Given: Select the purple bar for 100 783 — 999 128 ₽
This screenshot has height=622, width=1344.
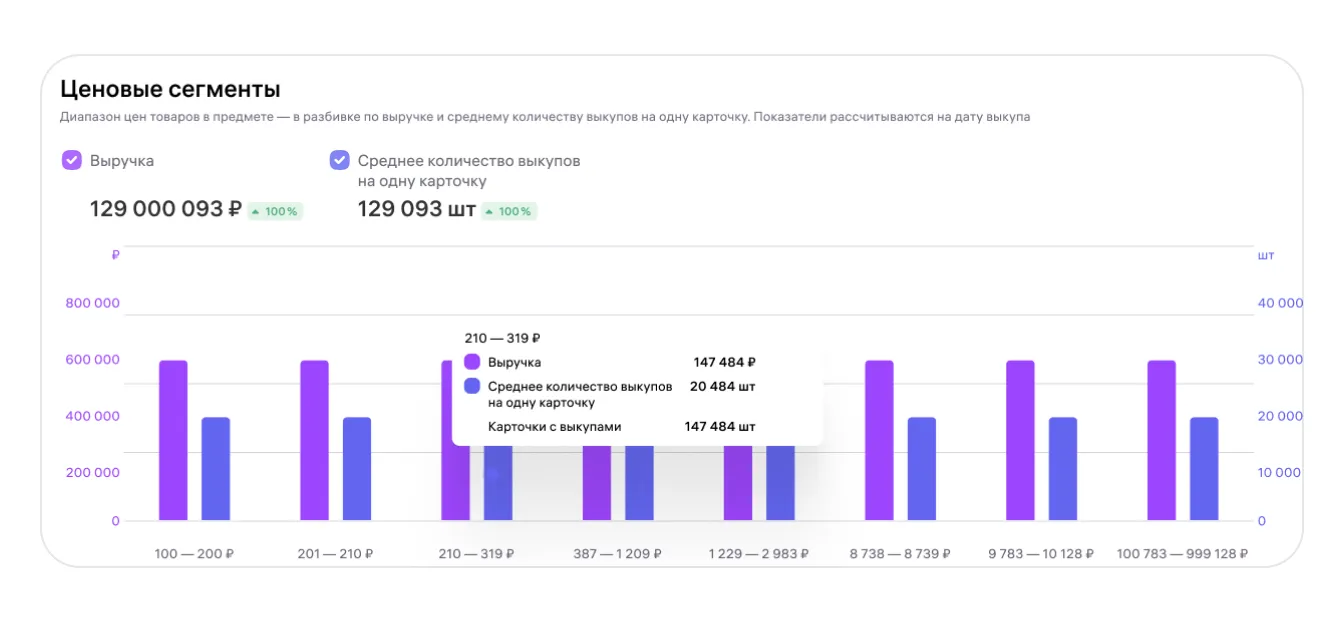Looking at the screenshot, I should 1161,440.
